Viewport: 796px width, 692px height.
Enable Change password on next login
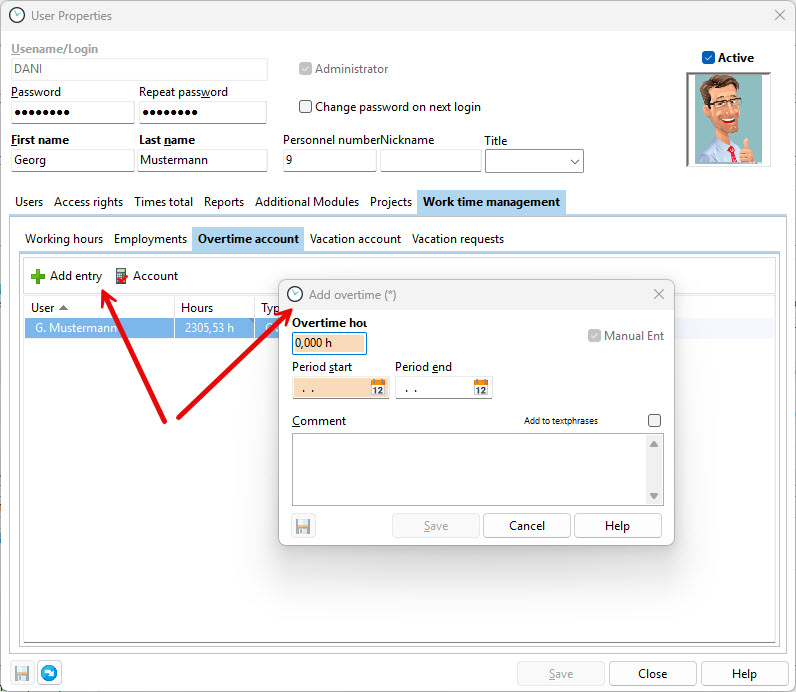click(x=306, y=107)
